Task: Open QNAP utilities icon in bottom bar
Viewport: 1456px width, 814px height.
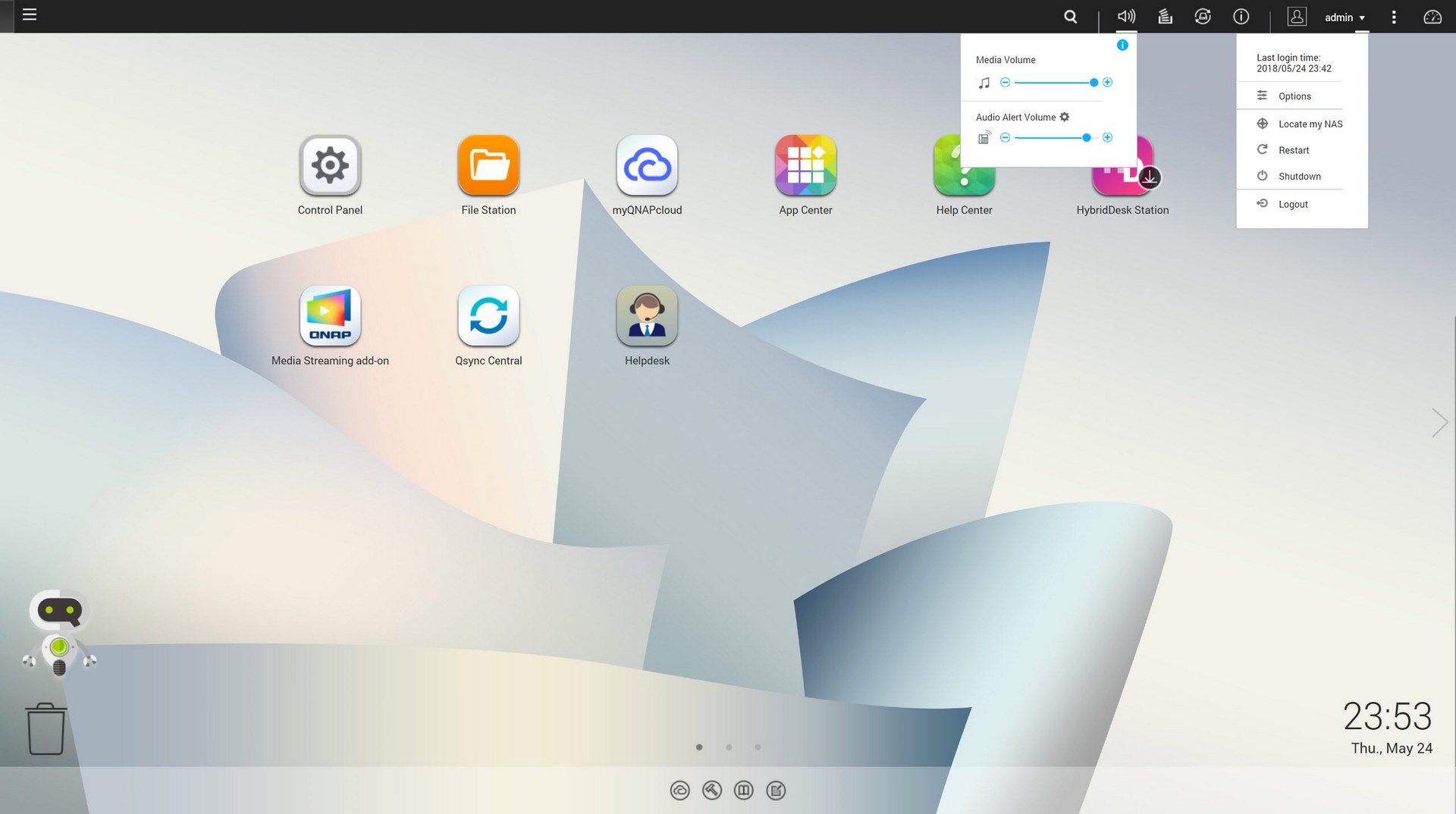Action: pyautogui.click(x=711, y=791)
